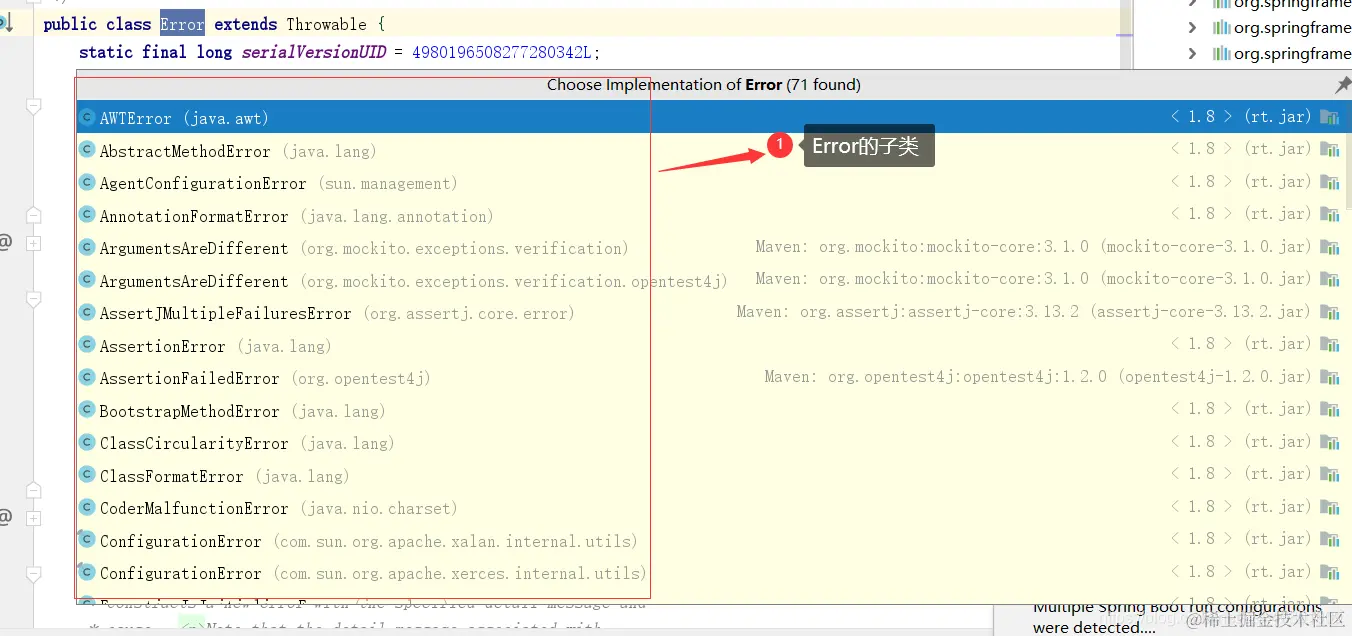This screenshot has height=636, width=1352.
Task: Select ArgumentsAreDifferent in verification.opentest4j package
Action: pyautogui.click(x=709, y=280)
